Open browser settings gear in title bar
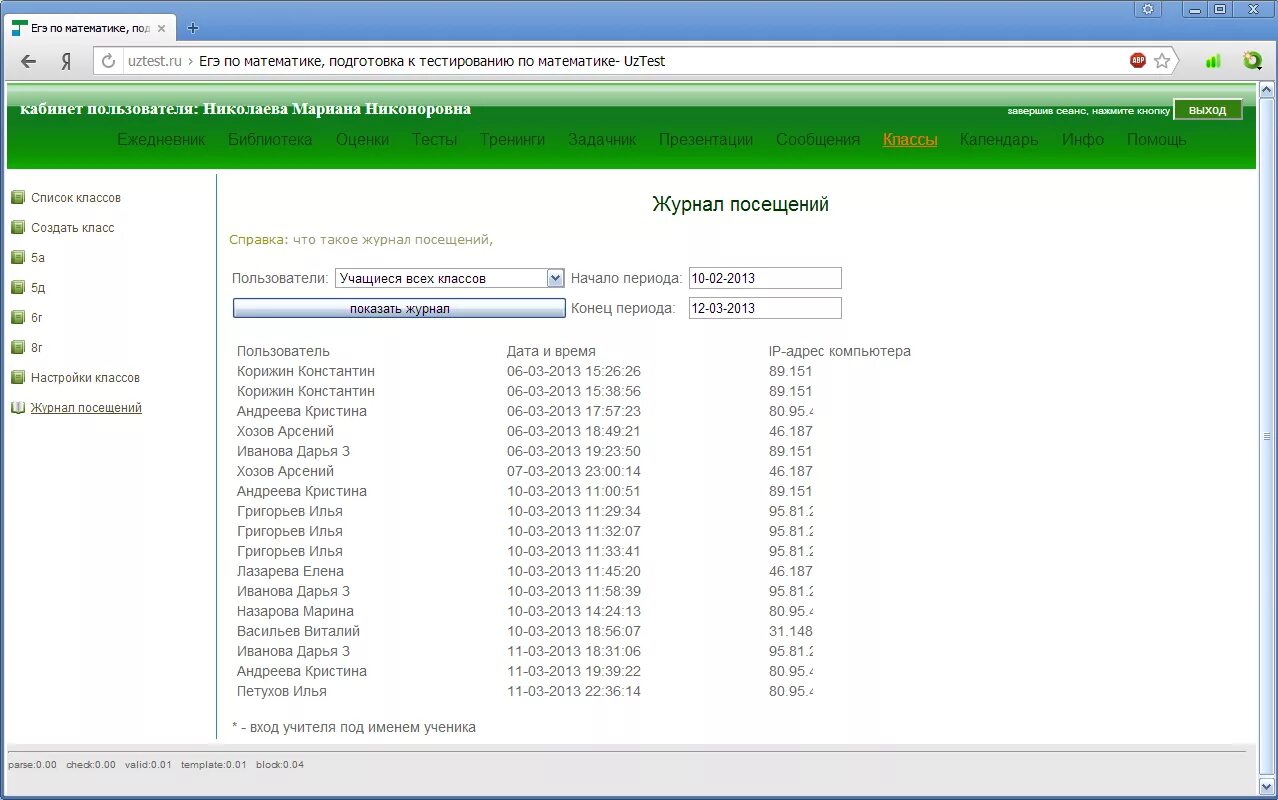 1148,9
